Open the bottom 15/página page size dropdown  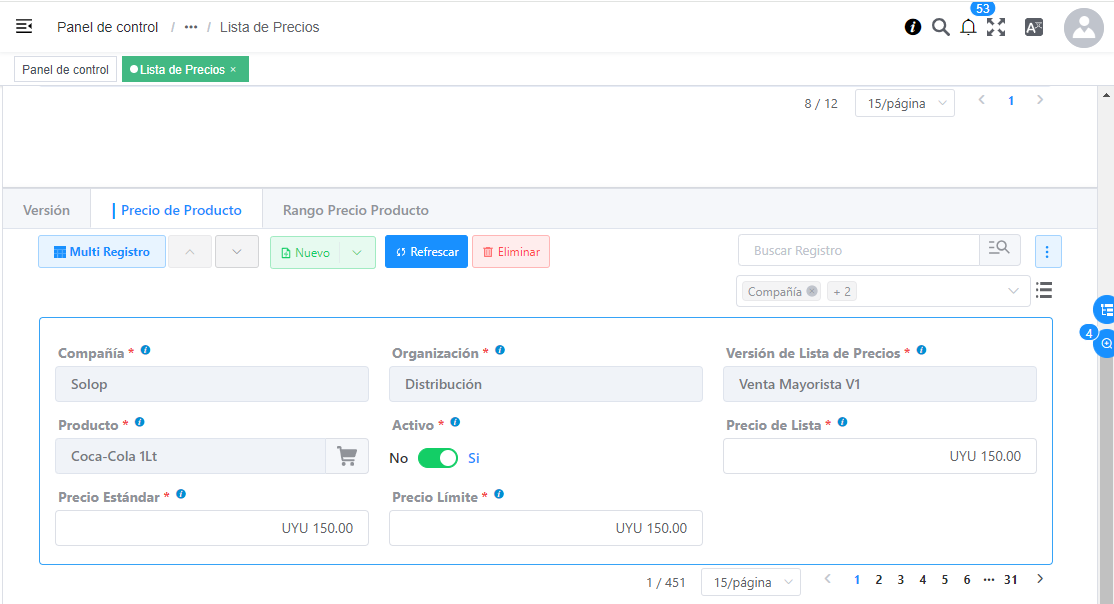click(x=751, y=582)
